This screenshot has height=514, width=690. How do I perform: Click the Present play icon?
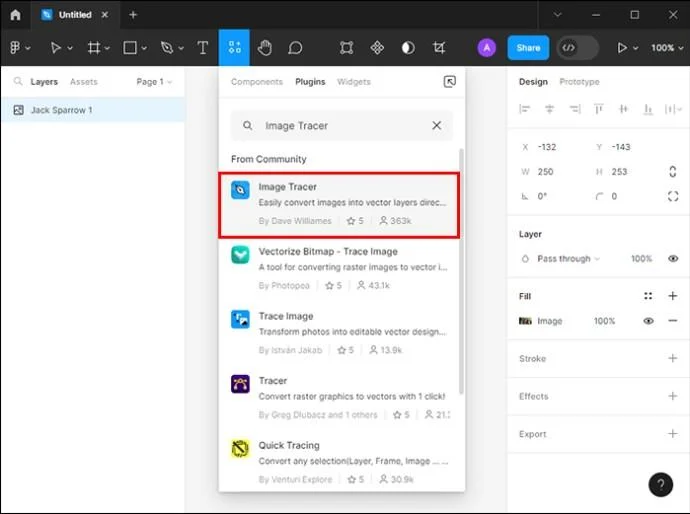pyautogui.click(x=622, y=48)
